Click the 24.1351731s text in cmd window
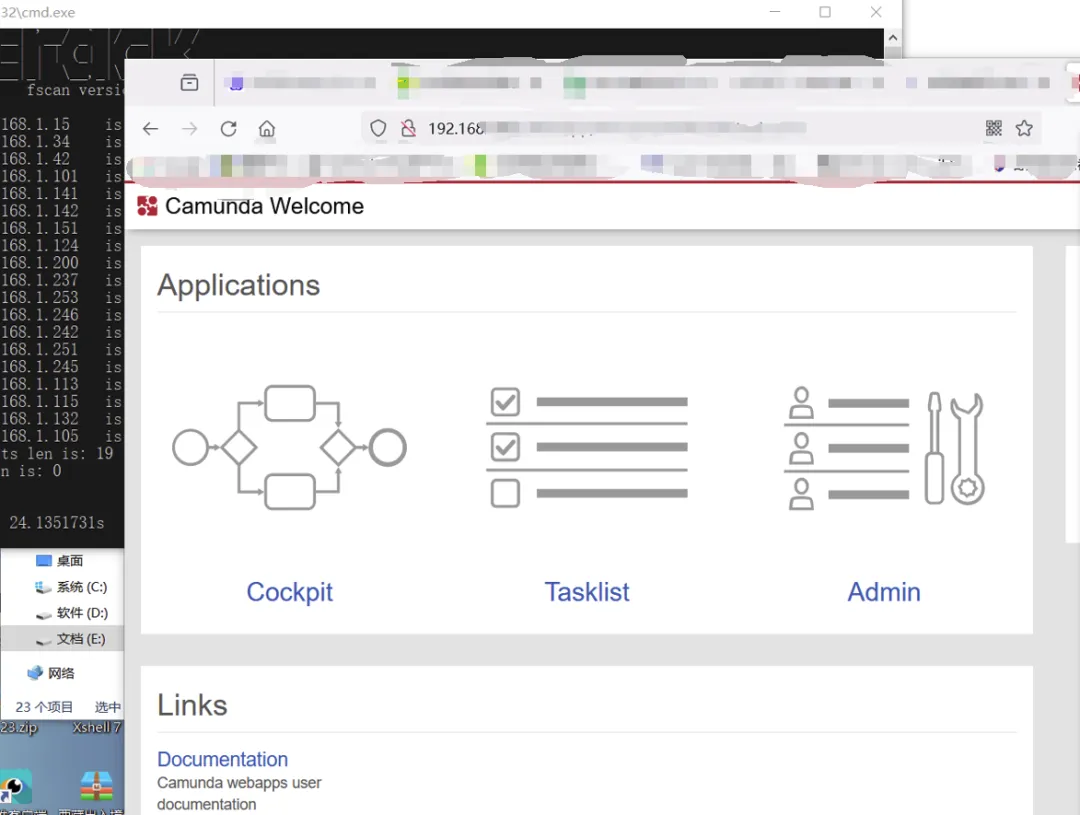1080x815 pixels. point(56,523)
